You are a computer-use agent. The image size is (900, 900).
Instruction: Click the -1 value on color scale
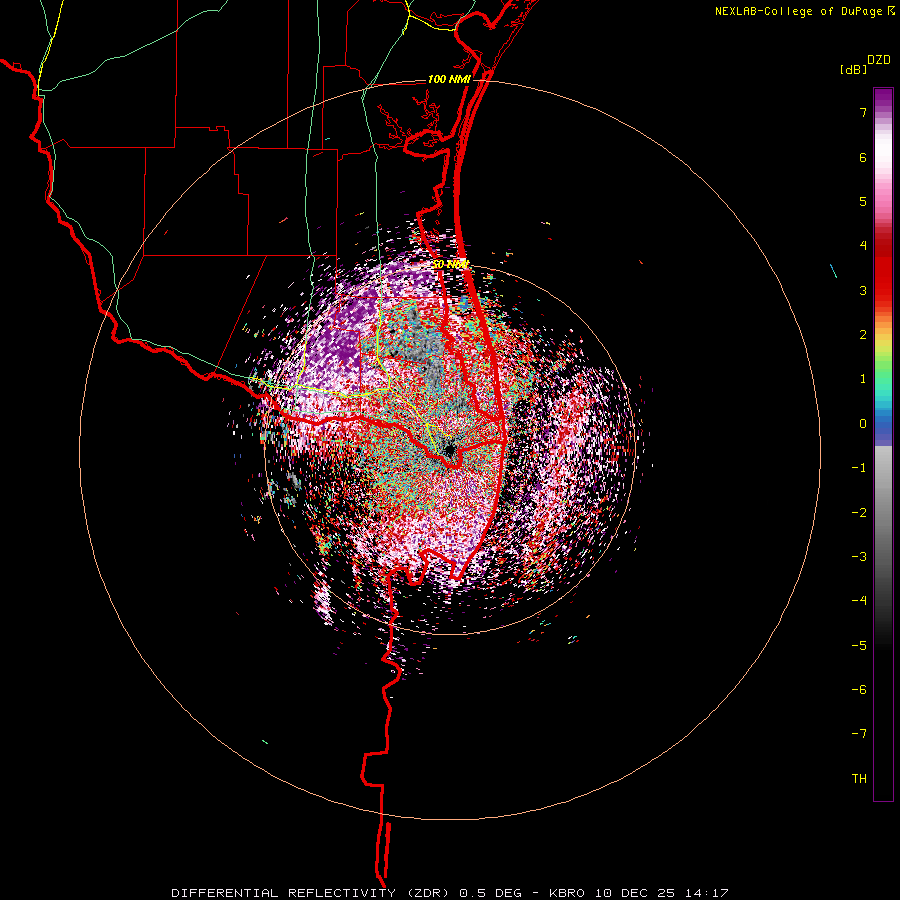(x=859, y=468)
